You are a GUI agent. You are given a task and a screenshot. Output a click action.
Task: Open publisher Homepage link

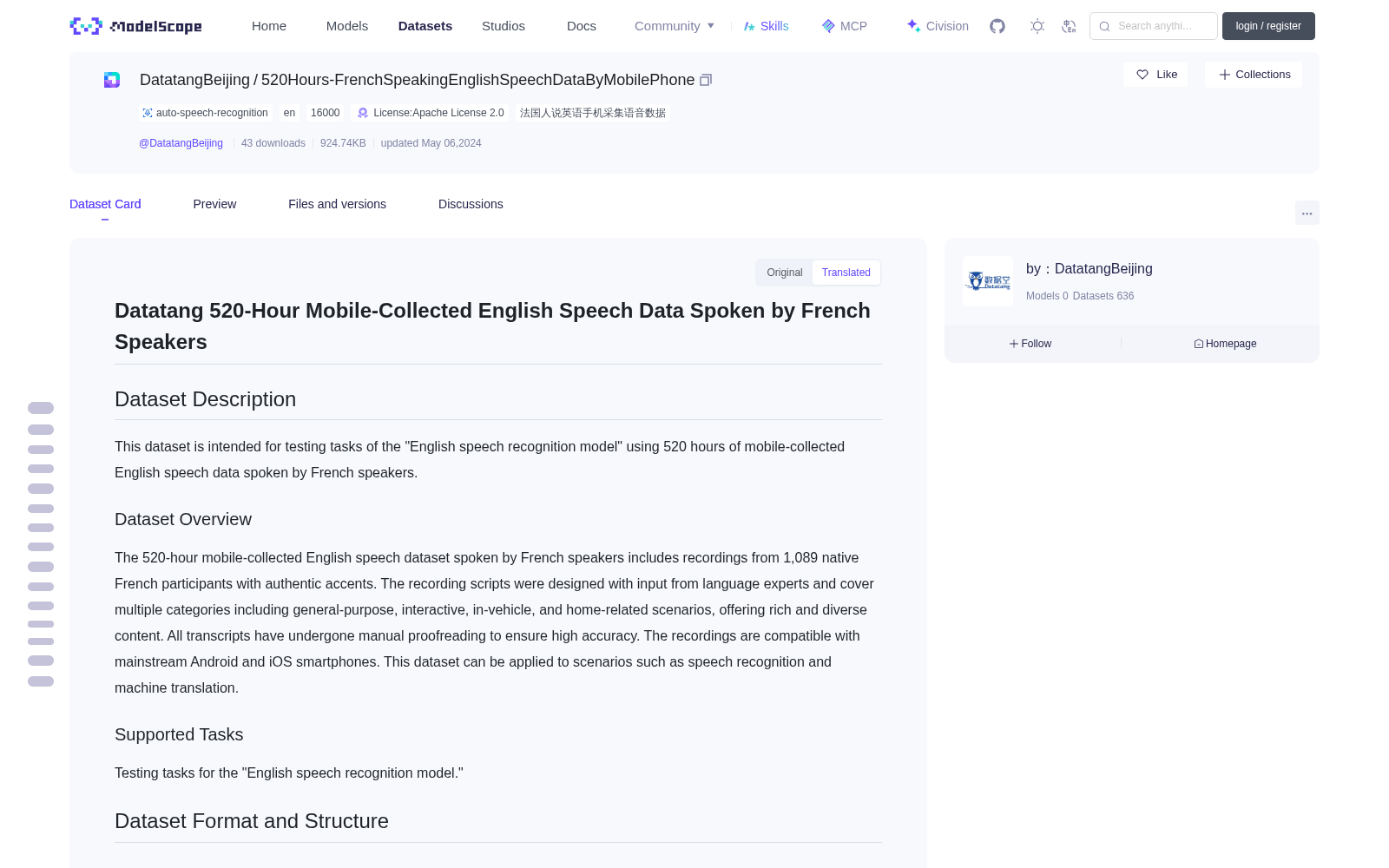(1225, 344)
